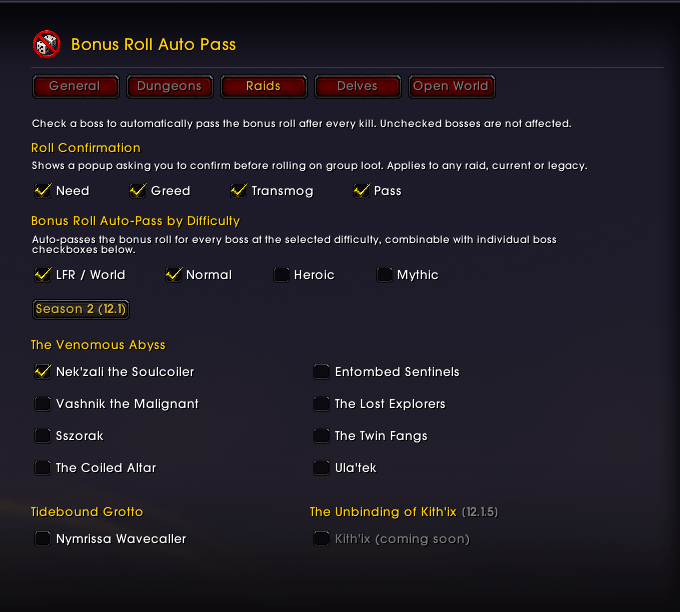This screenshot has width=680, height=612.
Task: Select the Raids tab
Action: click(264, 86)
